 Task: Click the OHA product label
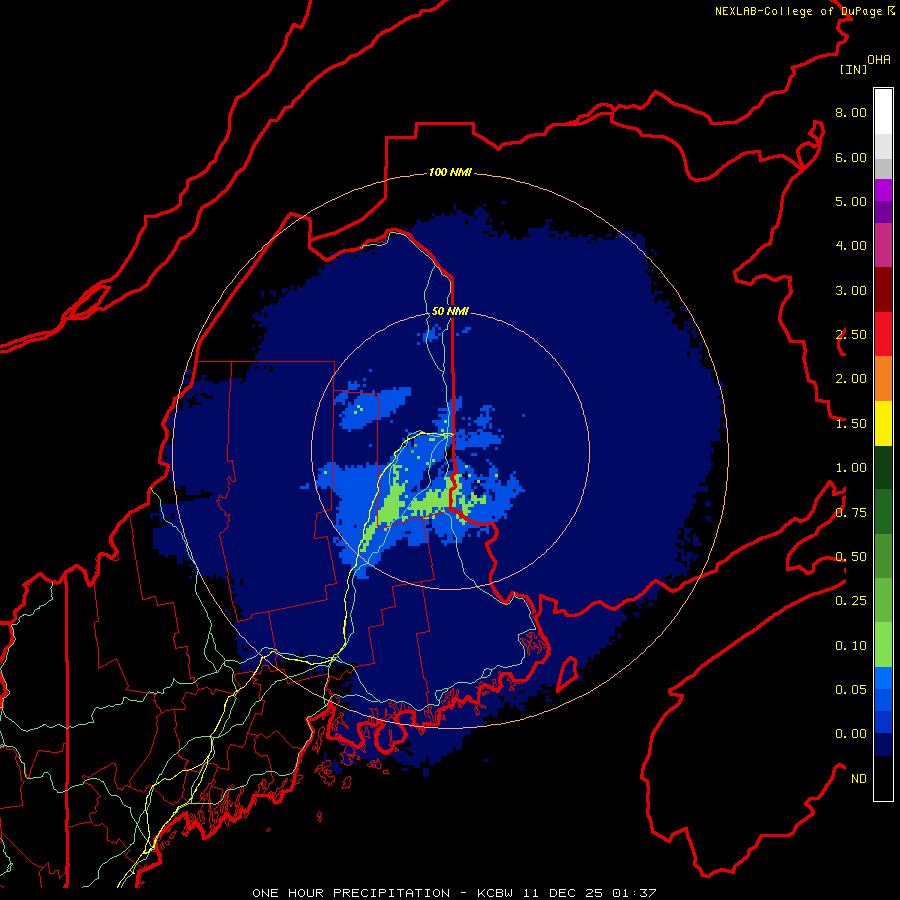click(879, 60)
